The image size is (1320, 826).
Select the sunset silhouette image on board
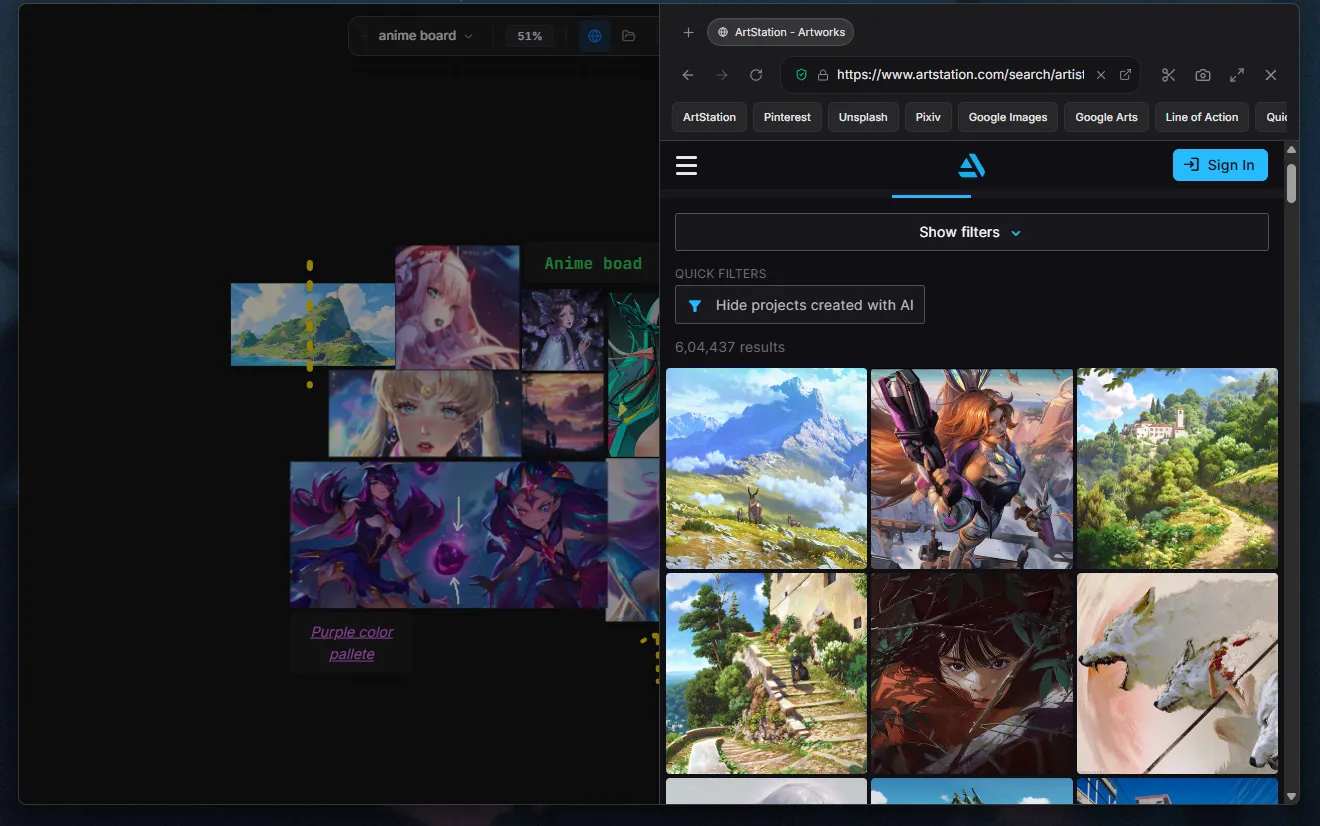(563, 415)
